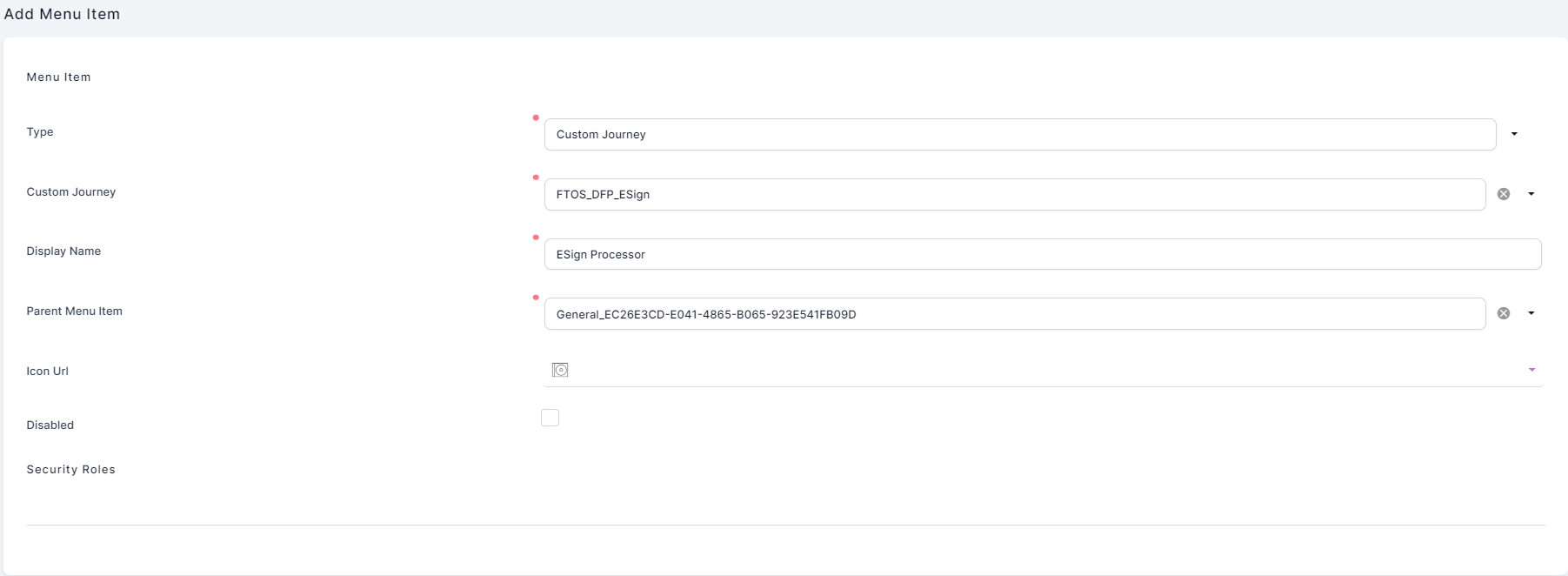Click the Type field showing Custom Journey
The width and height of the screenshot is (1568, 576).
point(1019,135)
